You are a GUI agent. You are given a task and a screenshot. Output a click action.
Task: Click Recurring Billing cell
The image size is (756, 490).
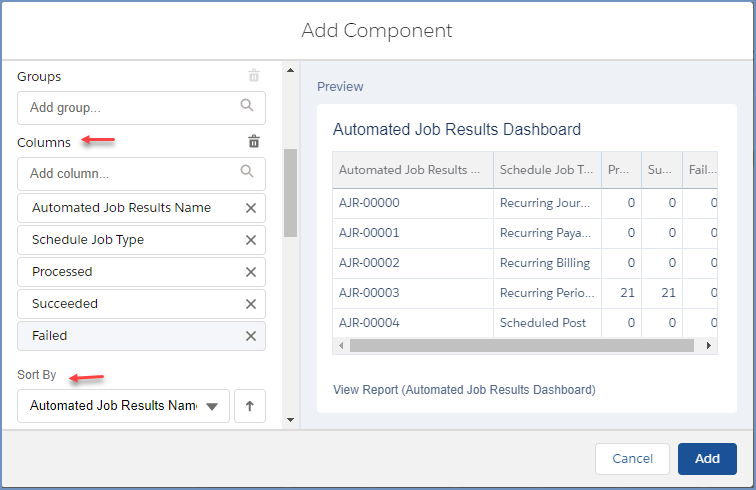tap(547, 263)
